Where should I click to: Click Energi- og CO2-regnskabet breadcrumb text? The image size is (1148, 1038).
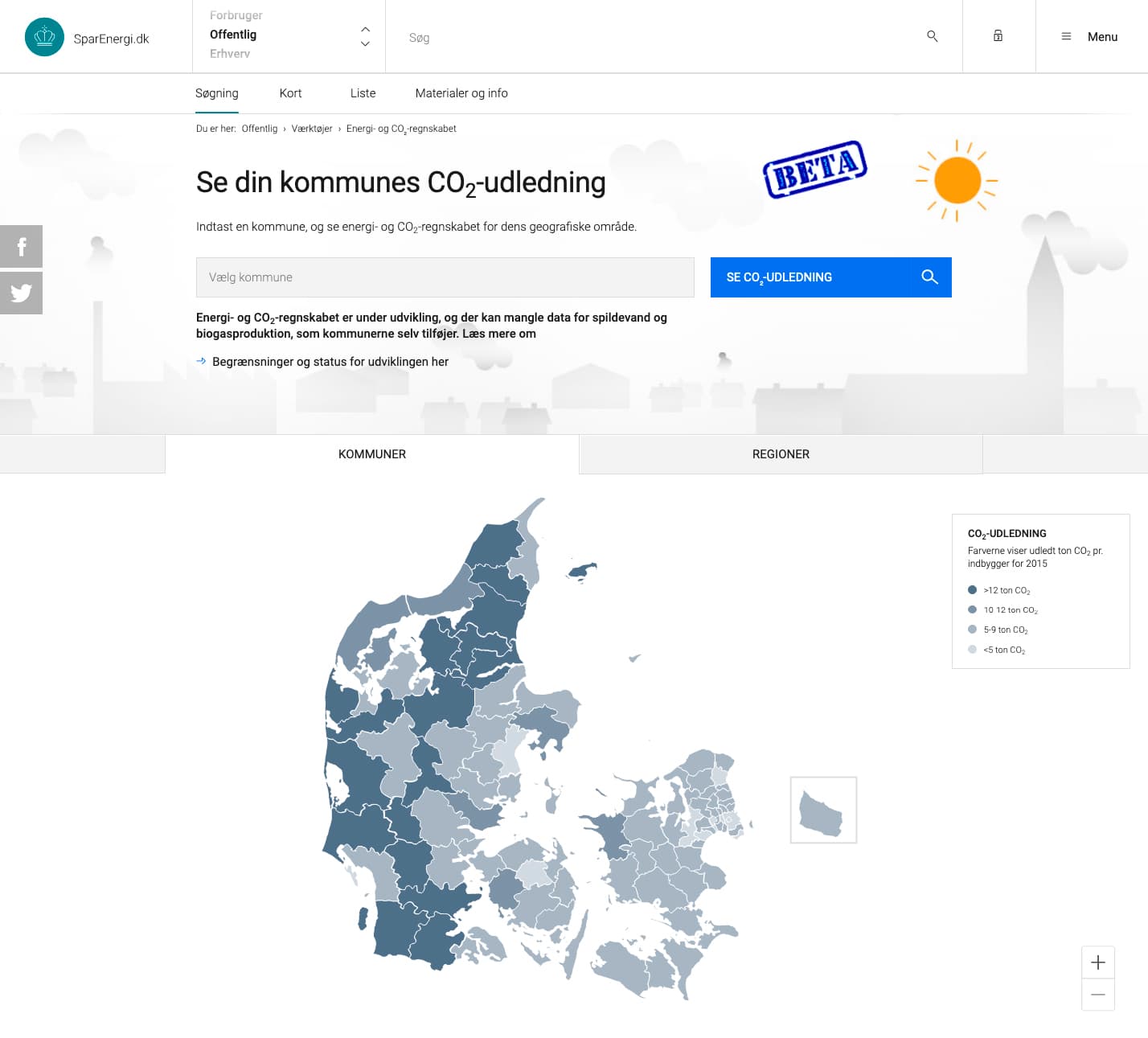coord(401,129)
